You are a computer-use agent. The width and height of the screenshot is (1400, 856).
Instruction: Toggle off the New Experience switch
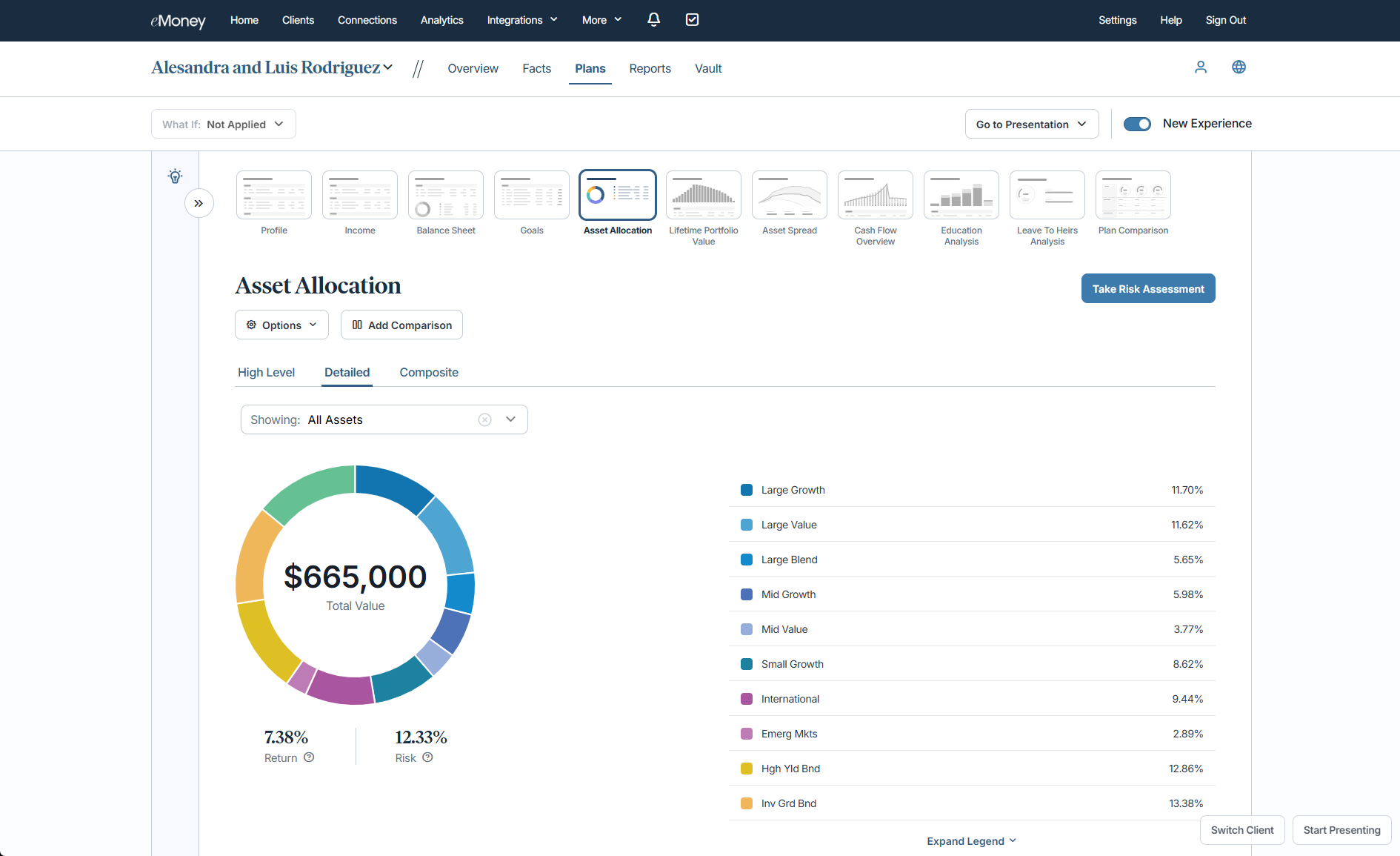1137,124
